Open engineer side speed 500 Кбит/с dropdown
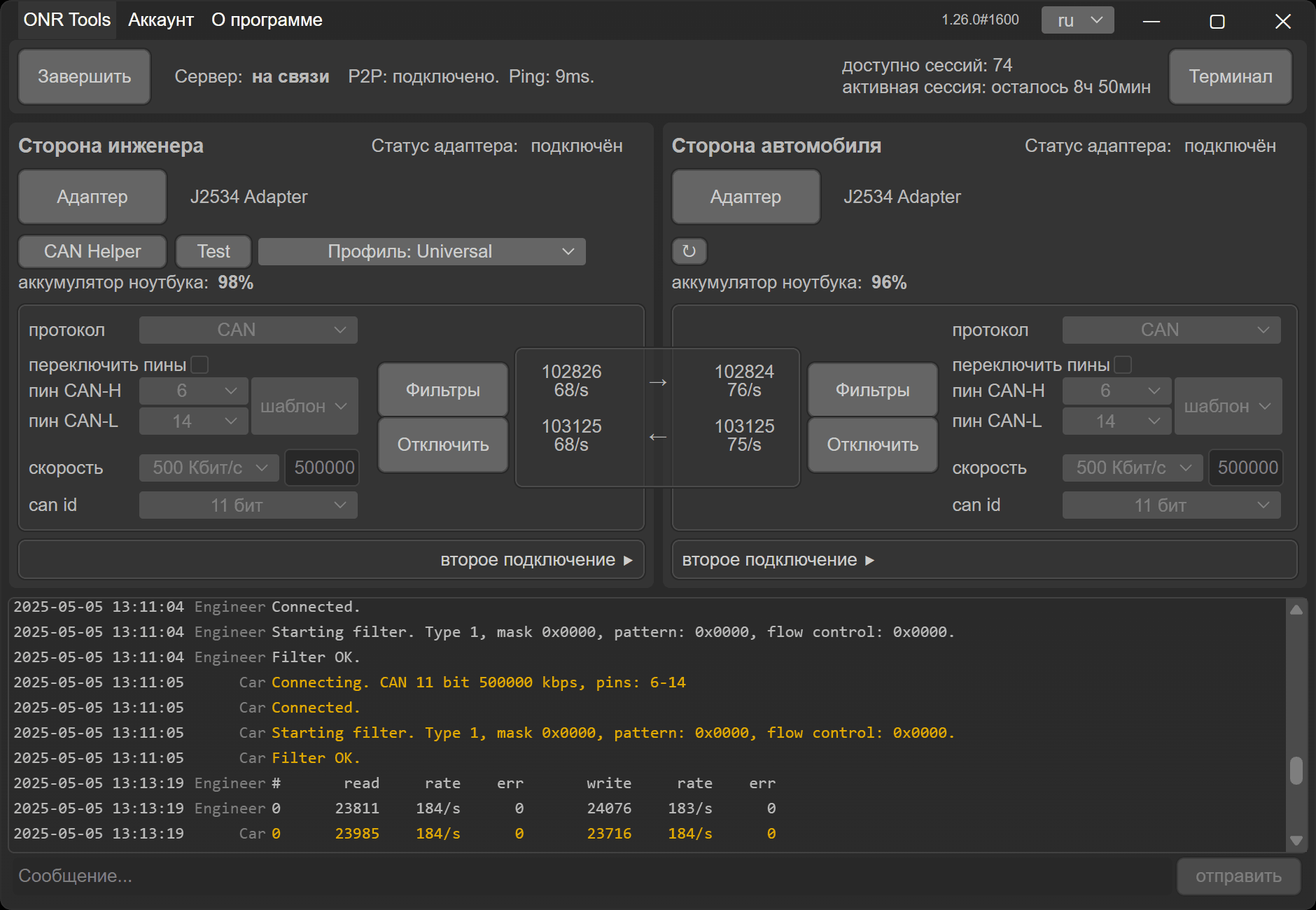This screenshot has height=910, width=1316. pyautogui.click(x=209, y=468)
